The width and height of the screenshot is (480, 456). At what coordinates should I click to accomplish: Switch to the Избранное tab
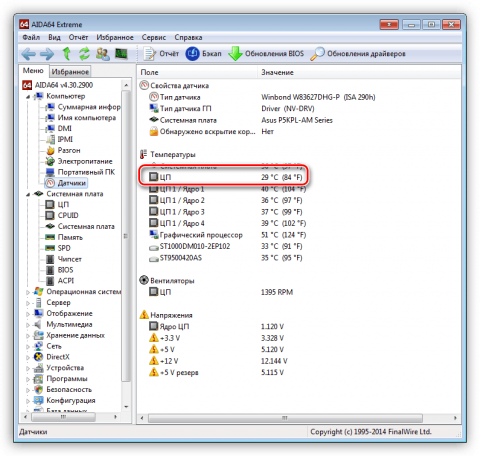(70, 72)
